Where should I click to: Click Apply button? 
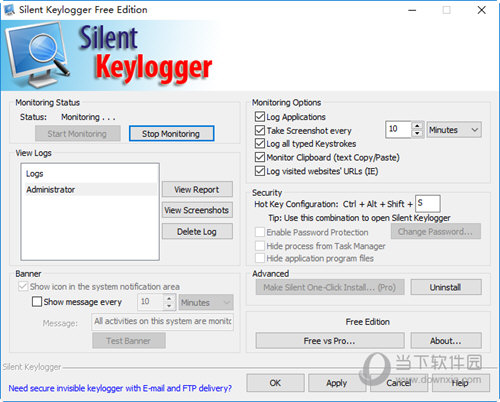337,383
